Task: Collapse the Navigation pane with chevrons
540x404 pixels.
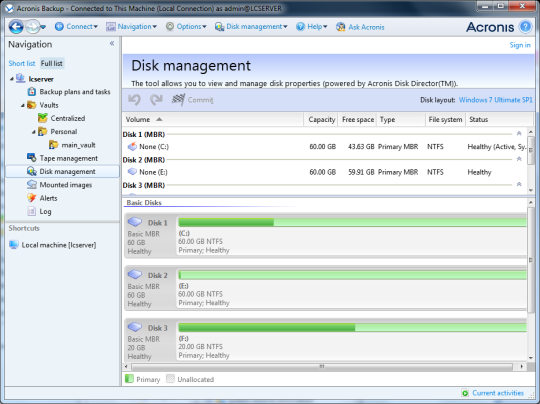Action: click(112, 43)
